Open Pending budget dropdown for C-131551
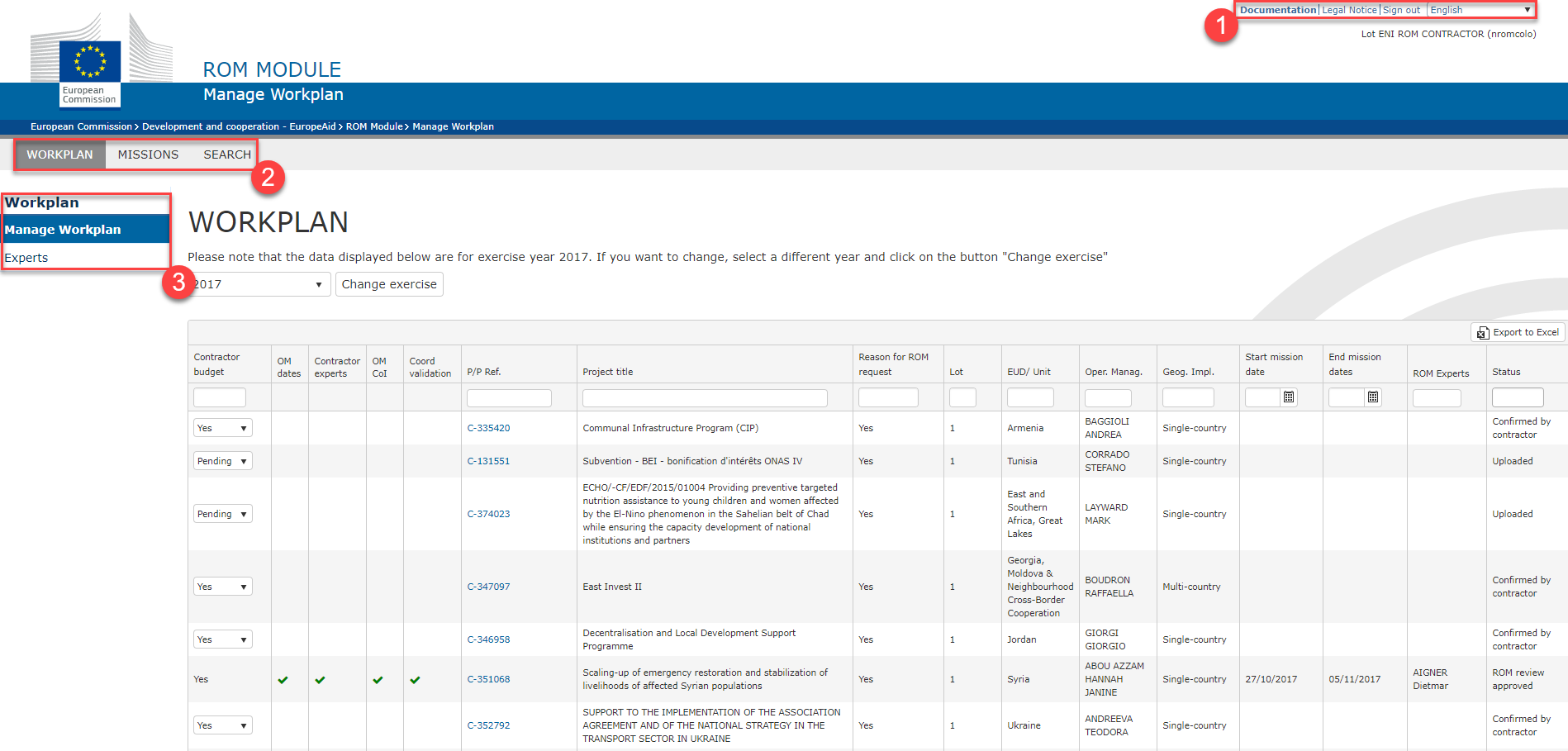This screenshot has height=751, width=1568. point(223,461)
